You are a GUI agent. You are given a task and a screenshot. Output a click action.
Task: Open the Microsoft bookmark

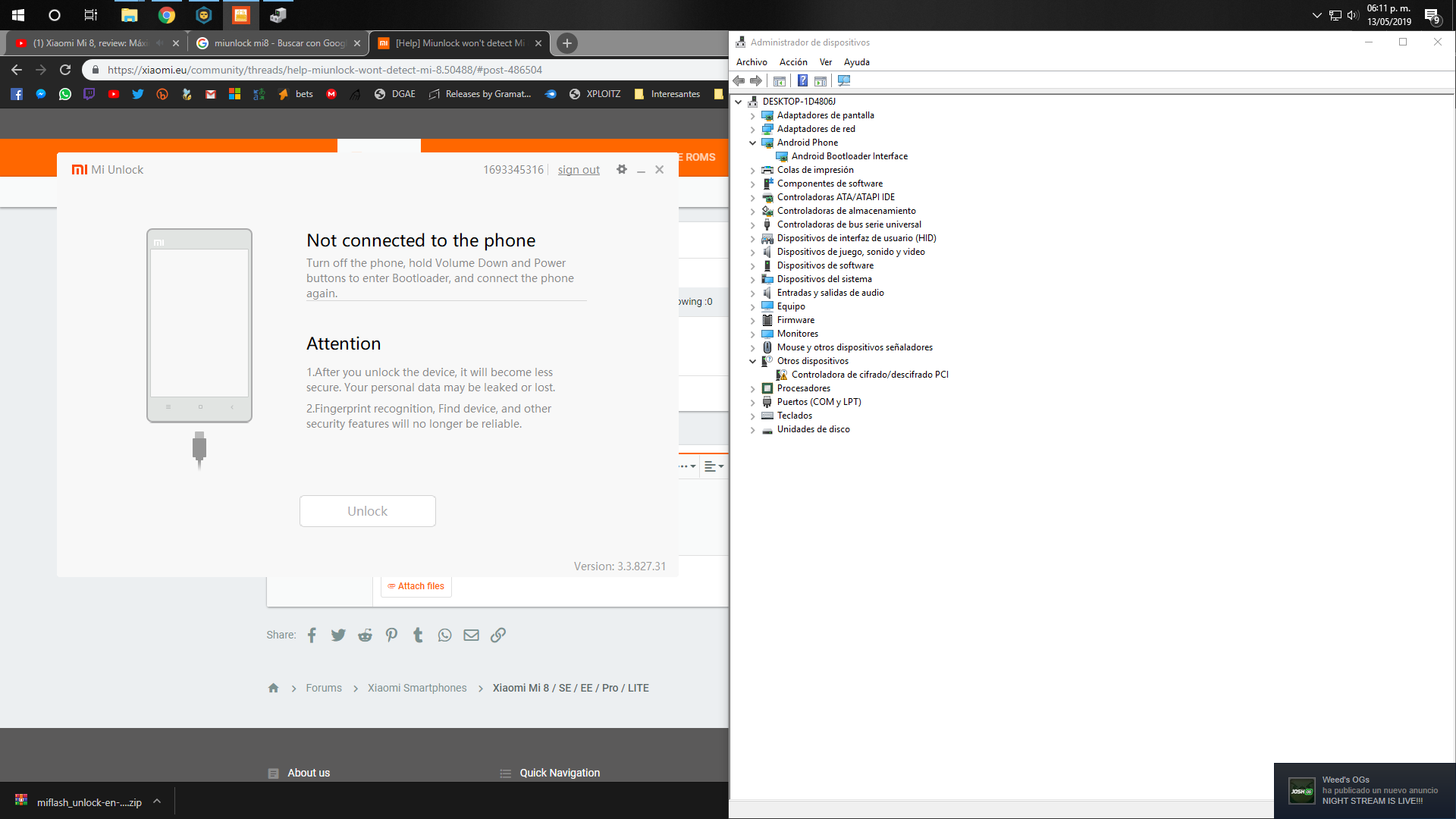[235, 94]
